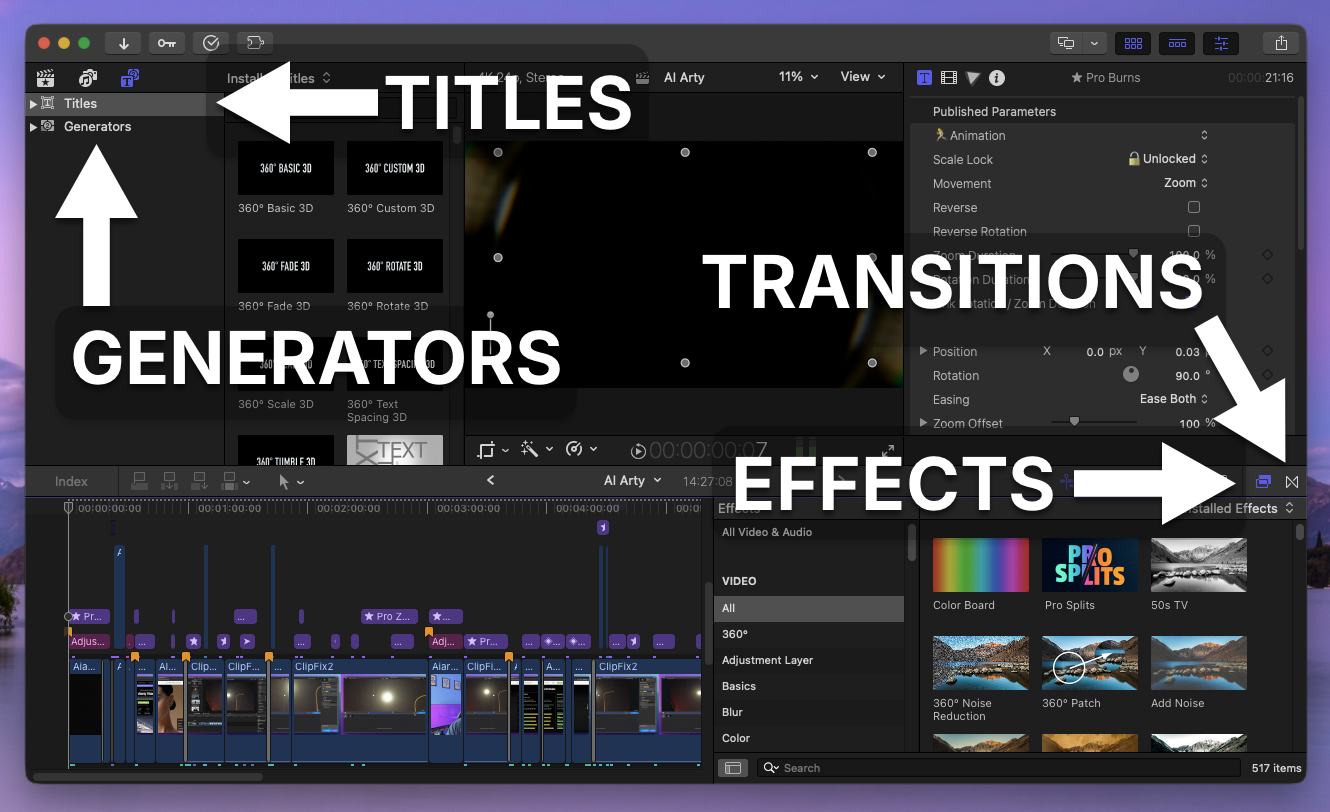Viewport: 1330px width, 812px height.
Task: Select the Blur effects category
Action: point(732,712)
